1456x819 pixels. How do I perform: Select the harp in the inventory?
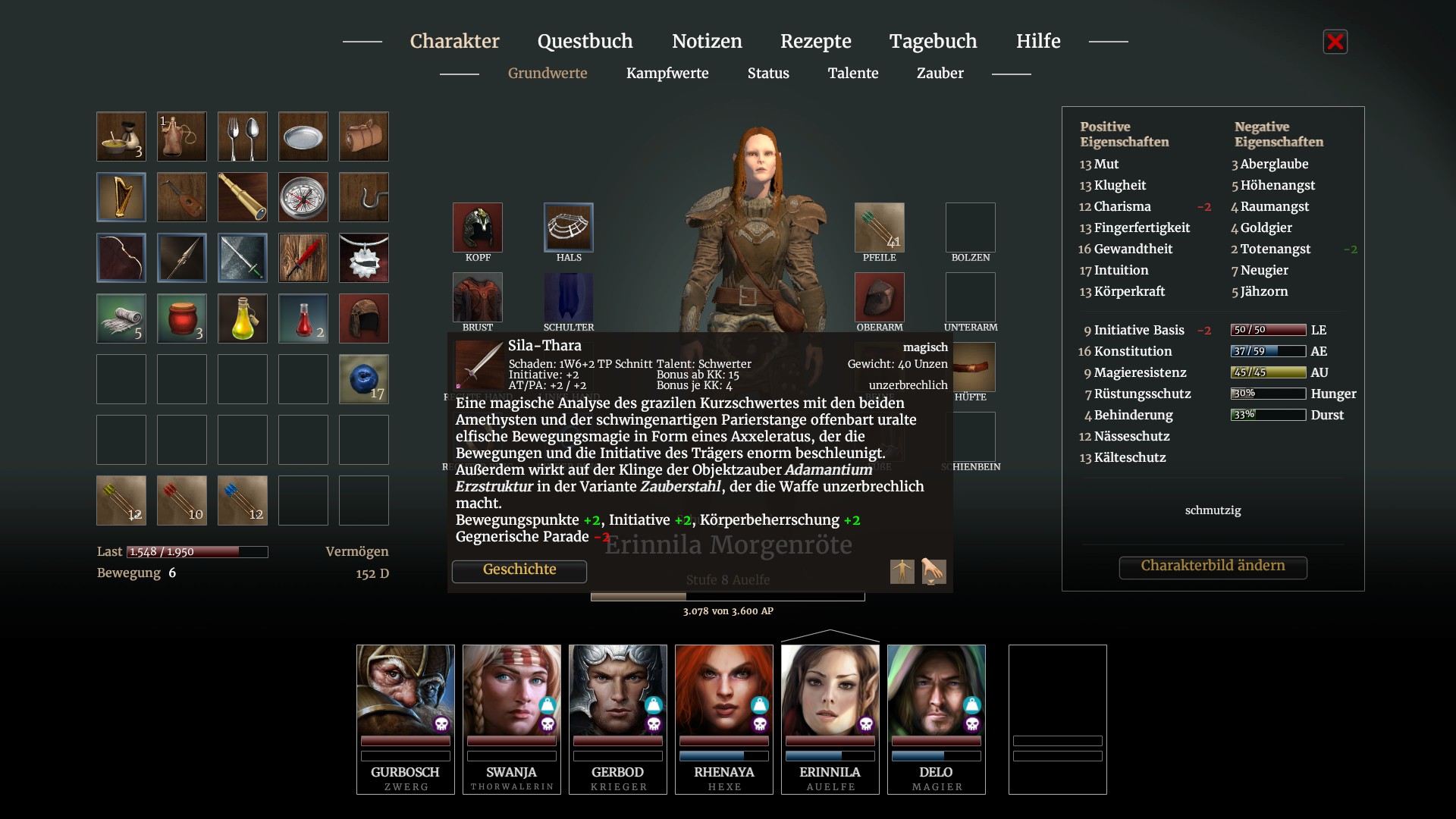[x=121, y=197]
